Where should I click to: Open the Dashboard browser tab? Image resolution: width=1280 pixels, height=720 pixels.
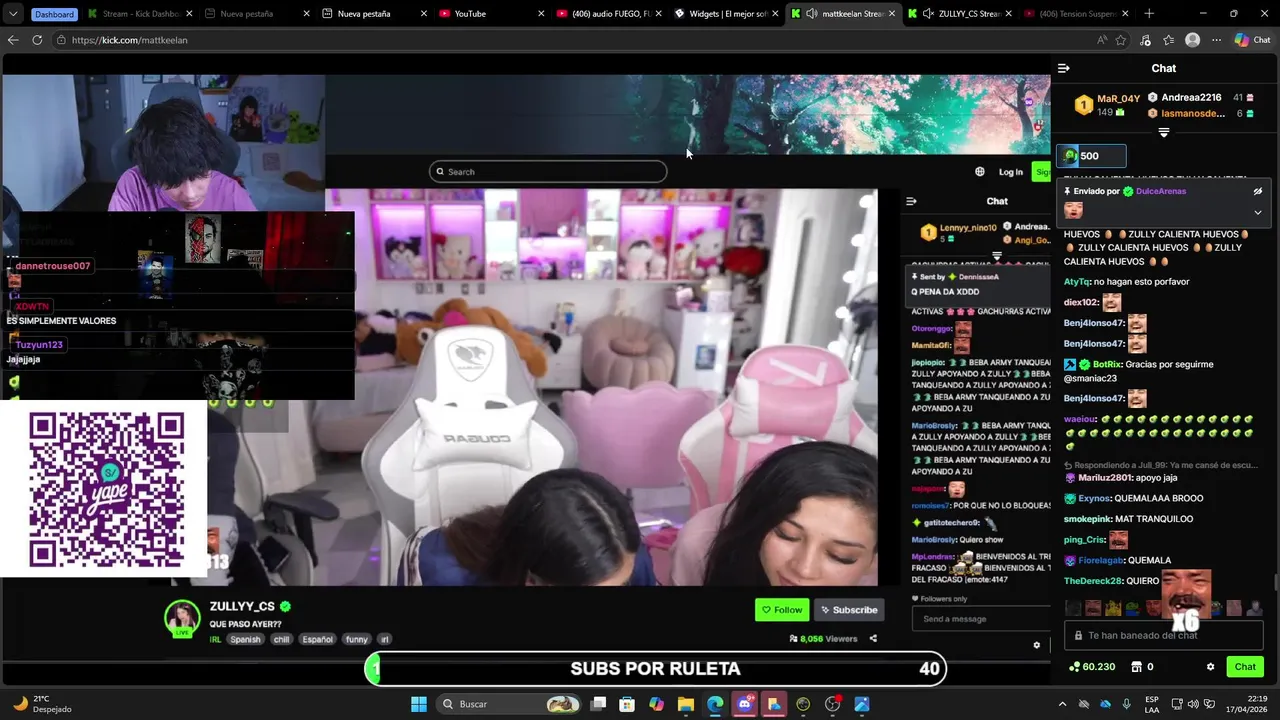[x=54, y=14]
